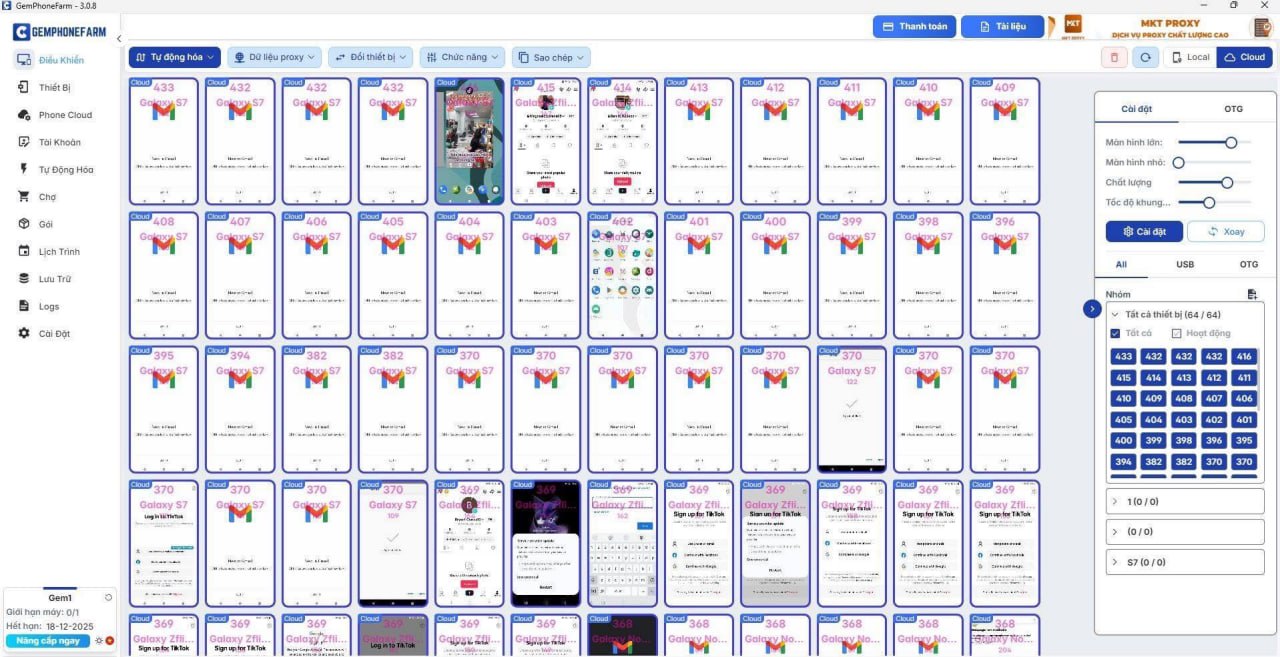Open the Tài Khoản sidebar icon

pyautogui.click(x=23, y=142)
